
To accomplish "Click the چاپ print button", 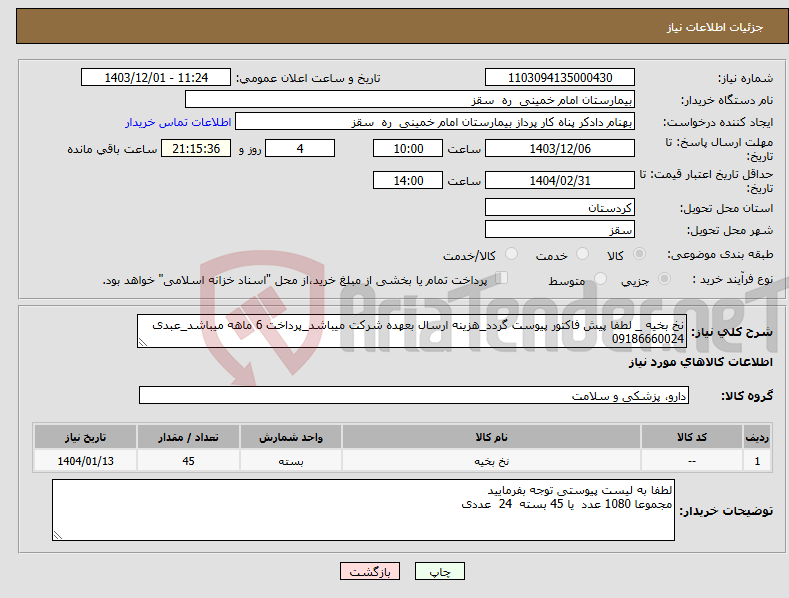I will click(440, 571).
